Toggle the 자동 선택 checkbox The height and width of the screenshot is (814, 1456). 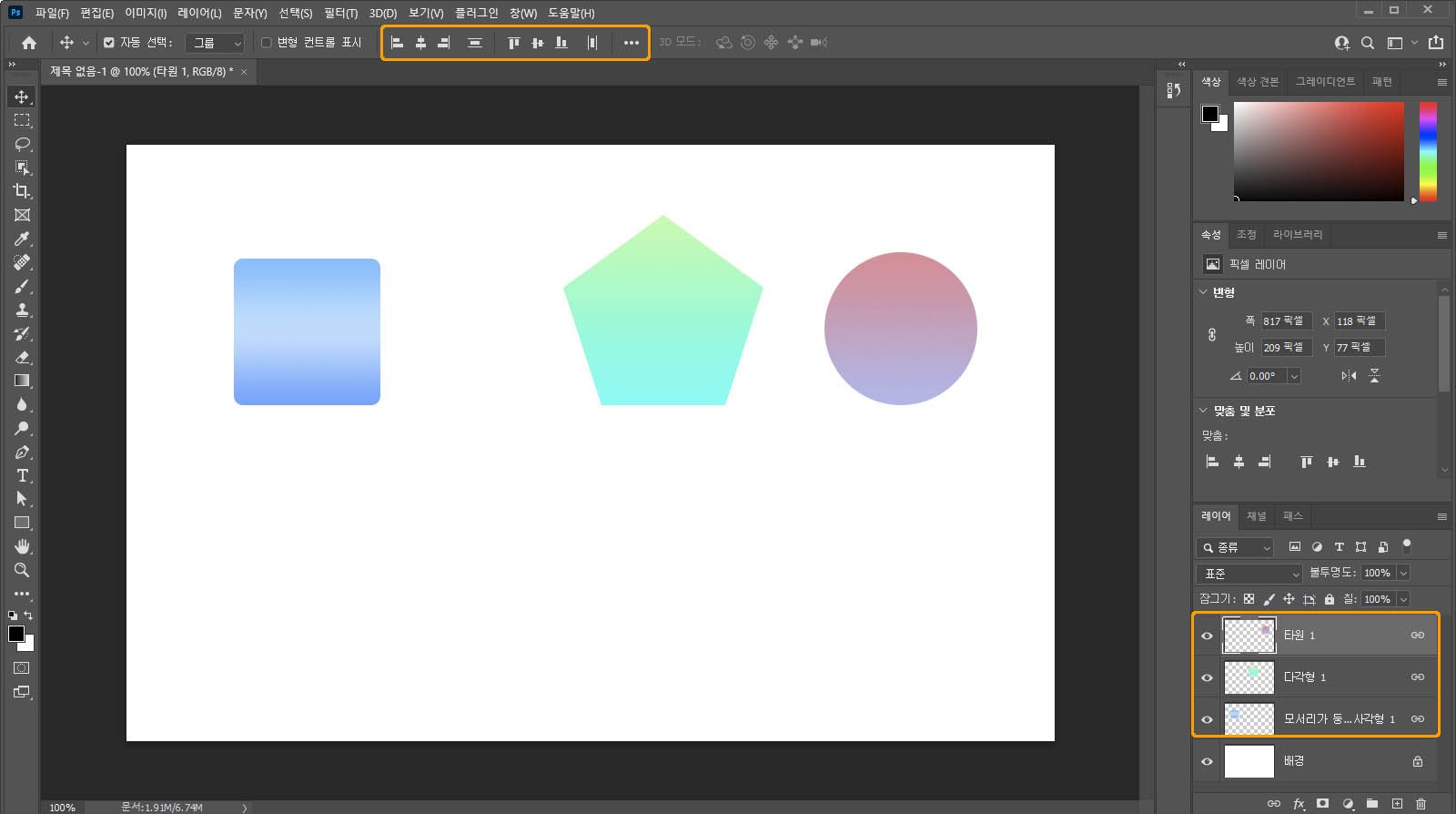point(109,43)
